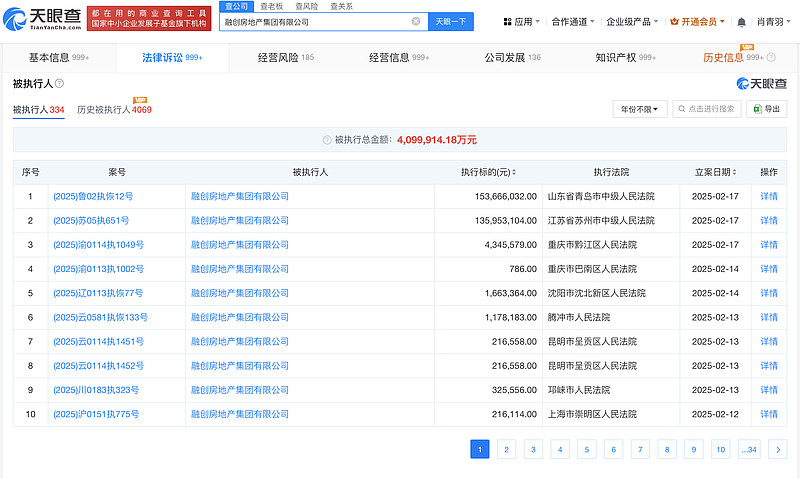Click the info icon before 被执行总金额

(327, 140)
